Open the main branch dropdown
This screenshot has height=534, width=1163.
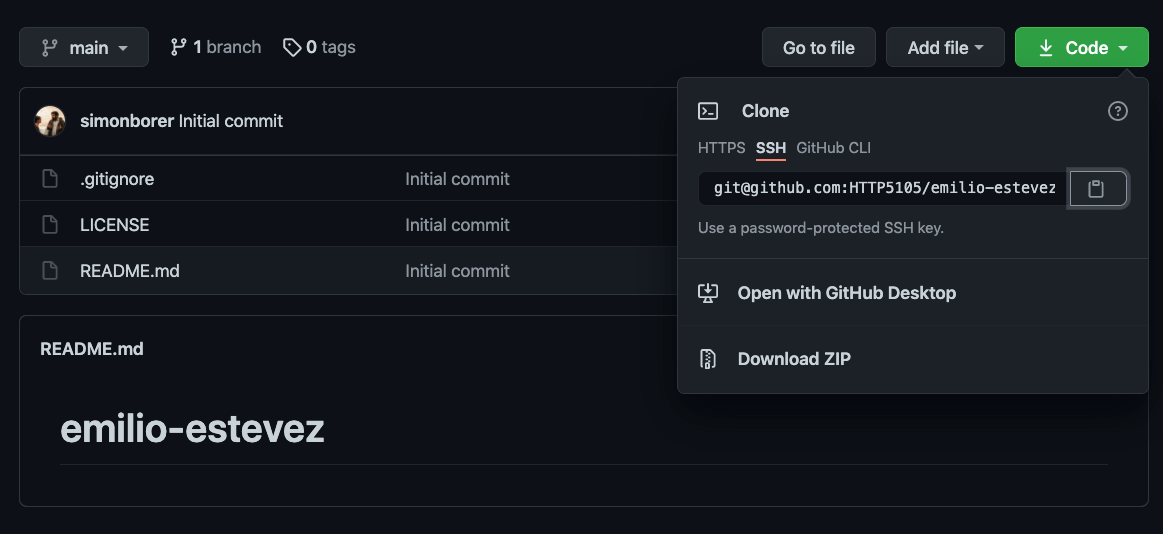pyautogui.click(x=84, y=47)
